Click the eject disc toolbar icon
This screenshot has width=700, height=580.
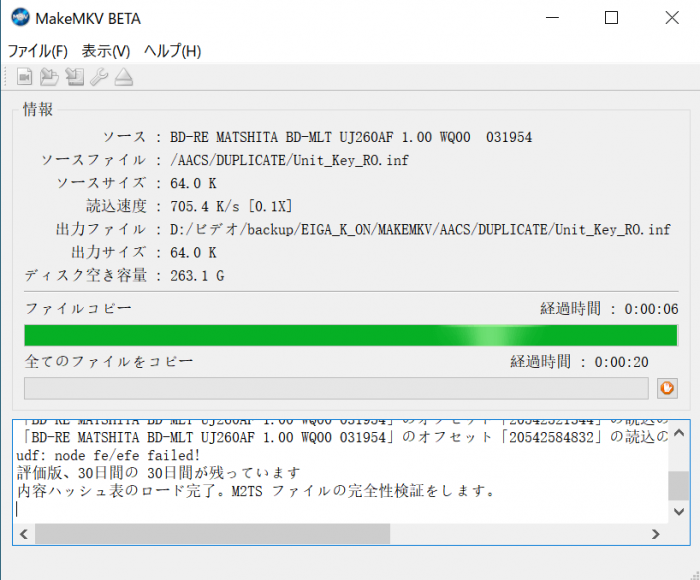[x=124, y=77]
